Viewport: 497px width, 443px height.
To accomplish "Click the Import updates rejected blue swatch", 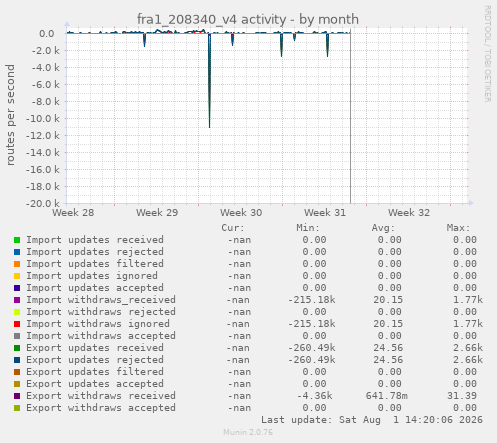I will (x=17, y=252).
